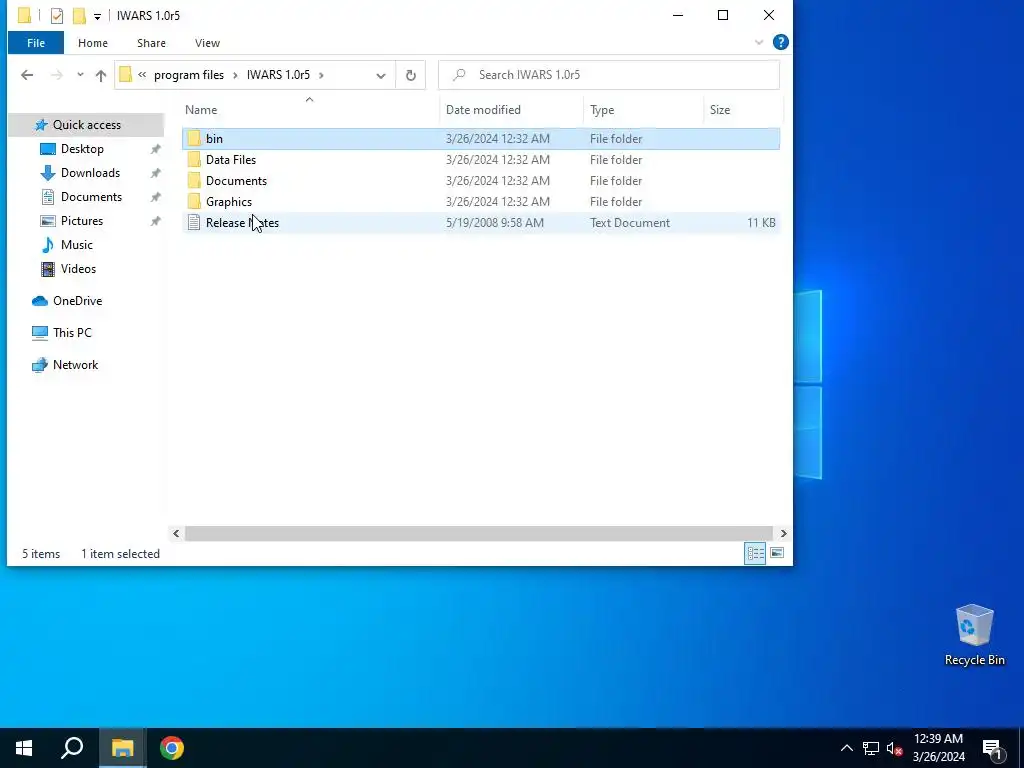This screenshot has width=1024, height=768.
Task: Click the taskbar search magnifier
Action: coord(72,748)
